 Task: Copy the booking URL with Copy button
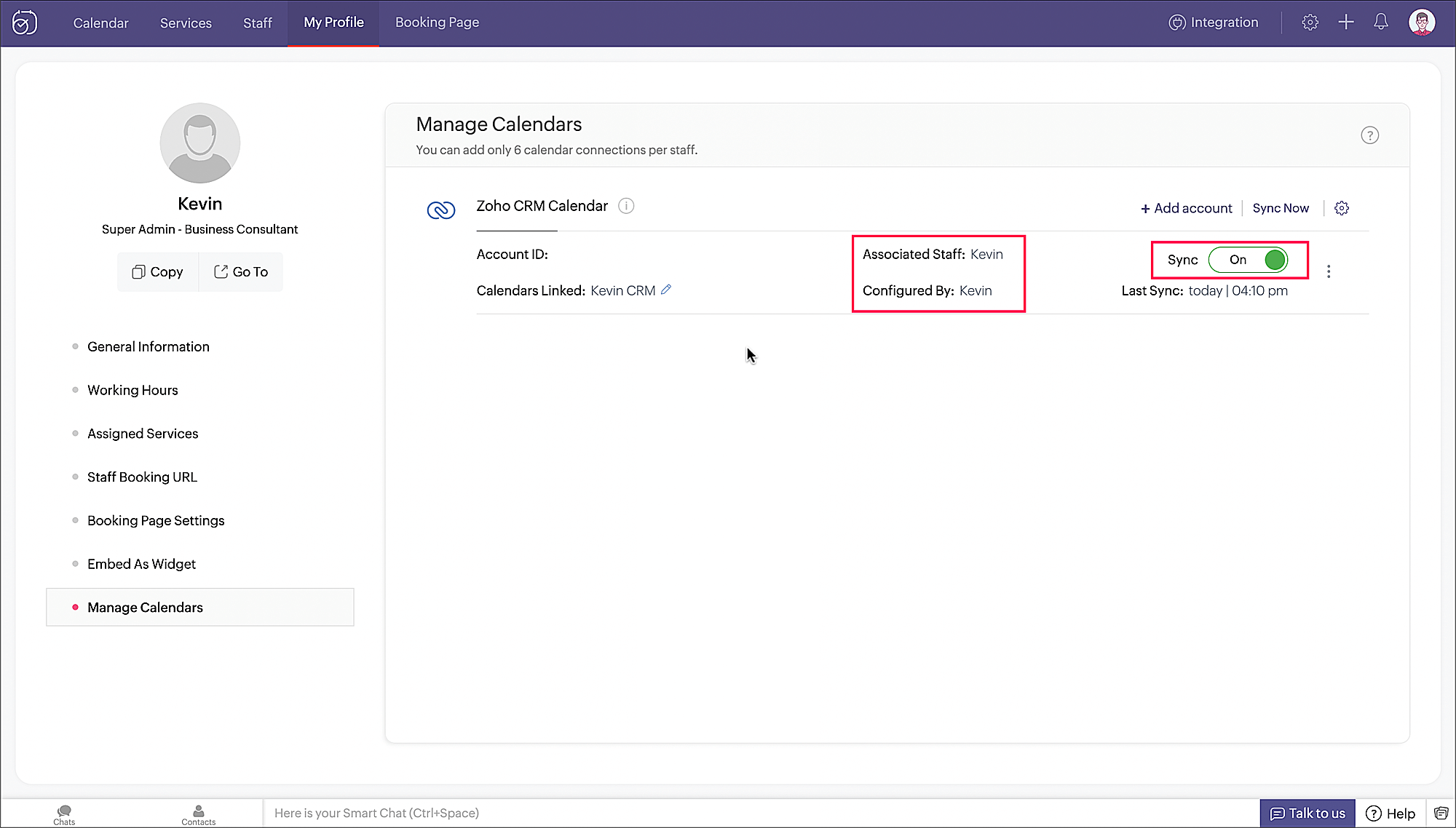(x=157, y=272)
